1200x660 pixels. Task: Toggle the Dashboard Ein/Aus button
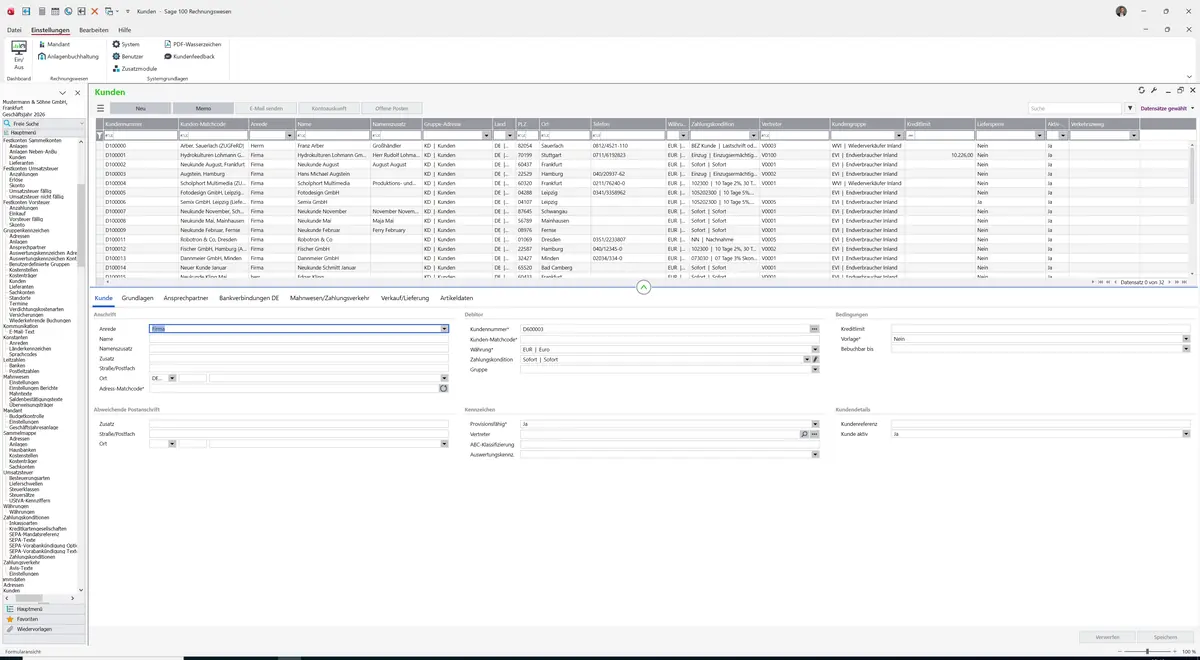(x=19, y=54)
